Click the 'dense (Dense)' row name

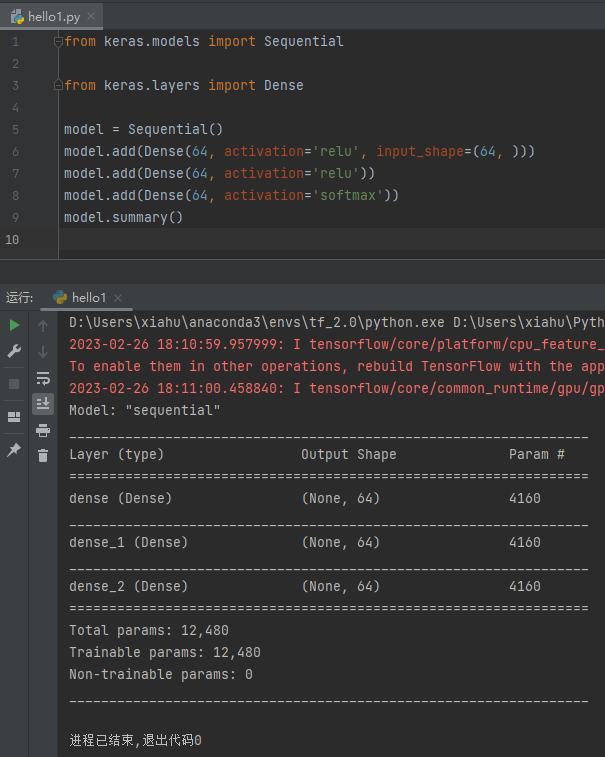[121, 498]
